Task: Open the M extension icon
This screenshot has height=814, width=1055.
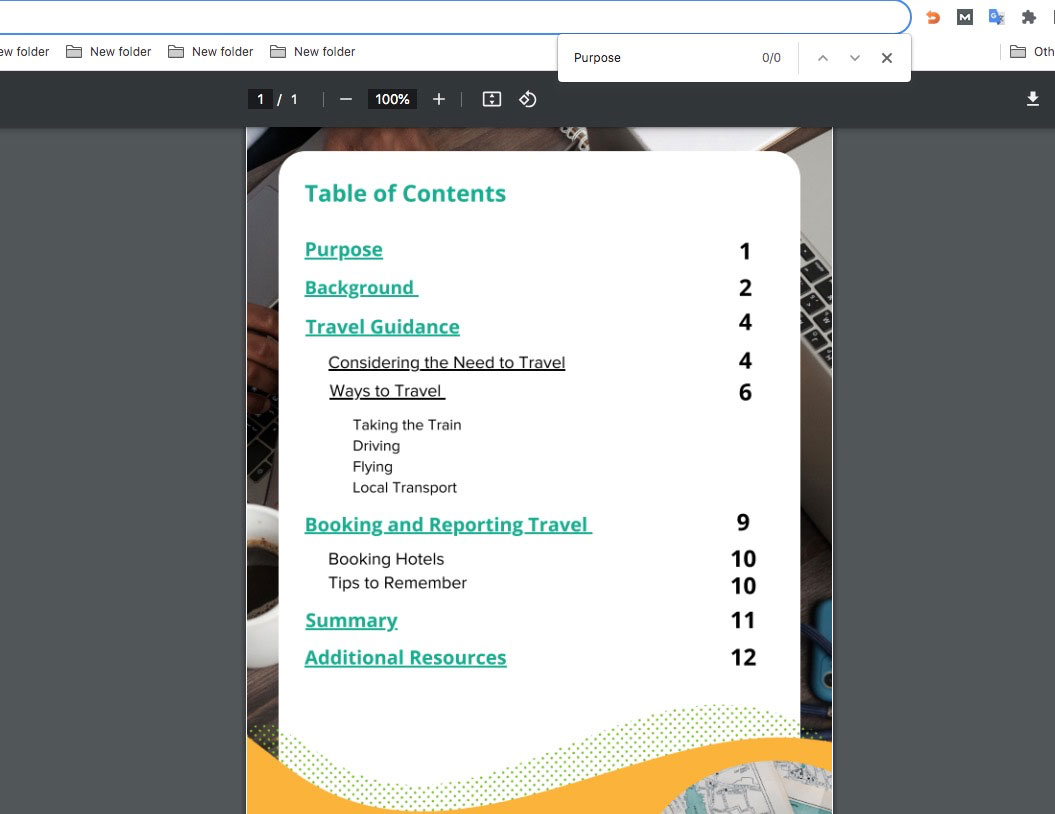Action: coord(965,17)
